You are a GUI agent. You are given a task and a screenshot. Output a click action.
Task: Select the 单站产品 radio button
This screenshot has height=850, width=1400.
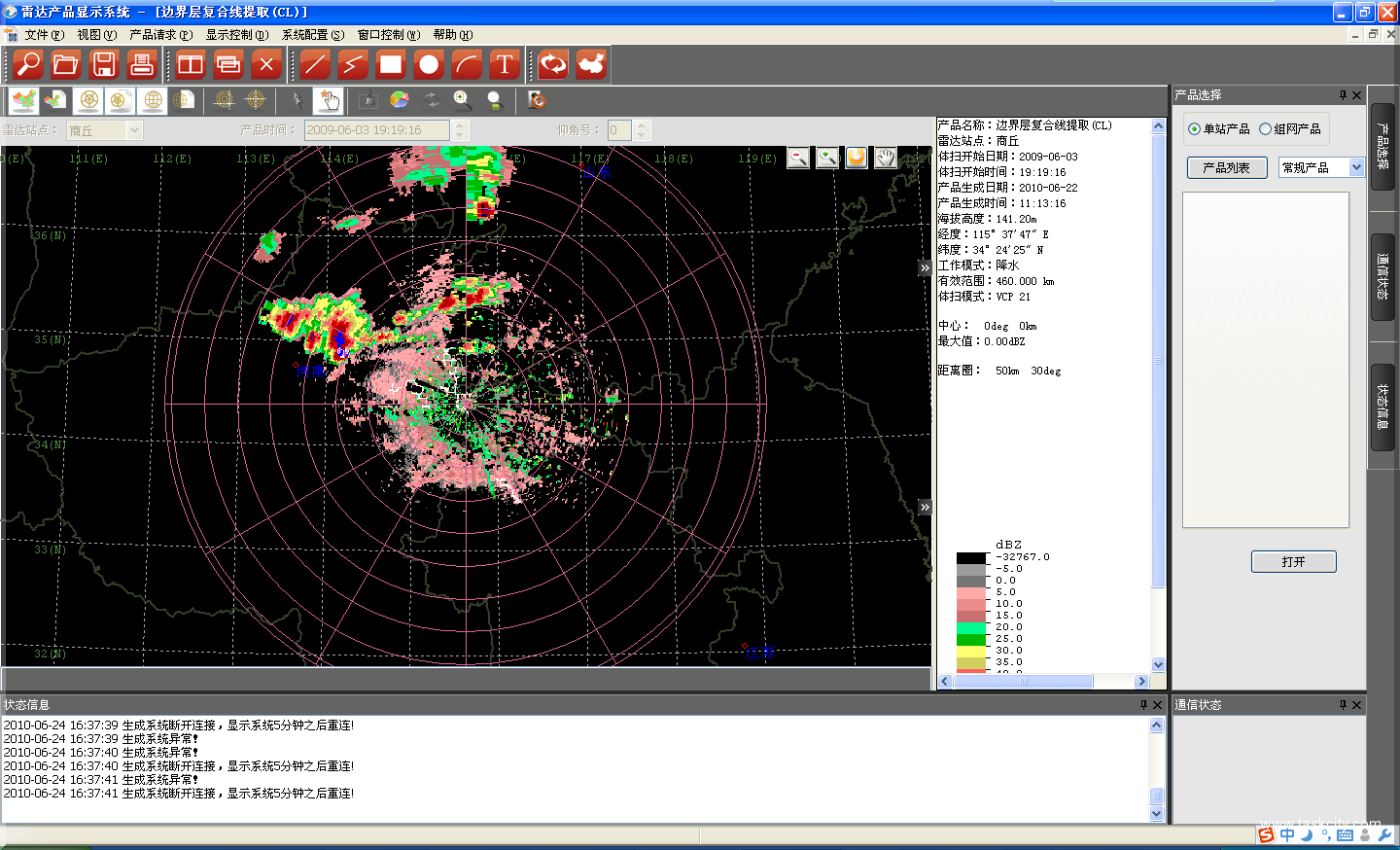[1194, 129]
